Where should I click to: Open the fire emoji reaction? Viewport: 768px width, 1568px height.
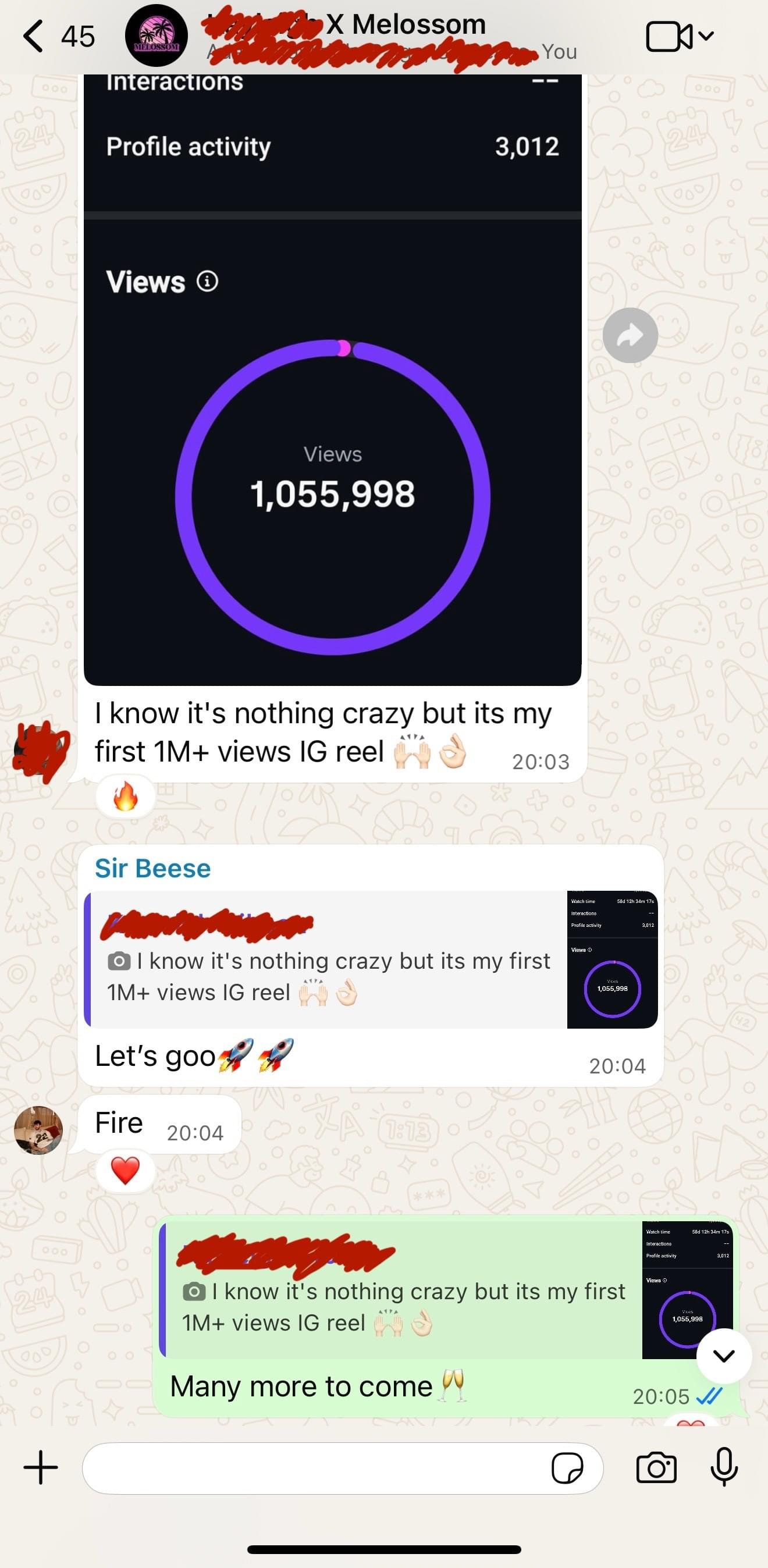125,796
